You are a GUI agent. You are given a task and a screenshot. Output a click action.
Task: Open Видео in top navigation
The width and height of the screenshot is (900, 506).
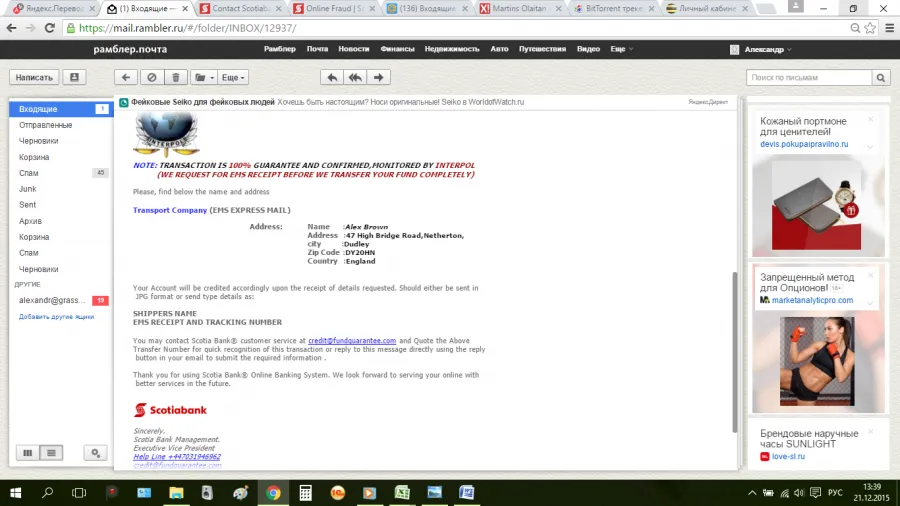(588, 49)
